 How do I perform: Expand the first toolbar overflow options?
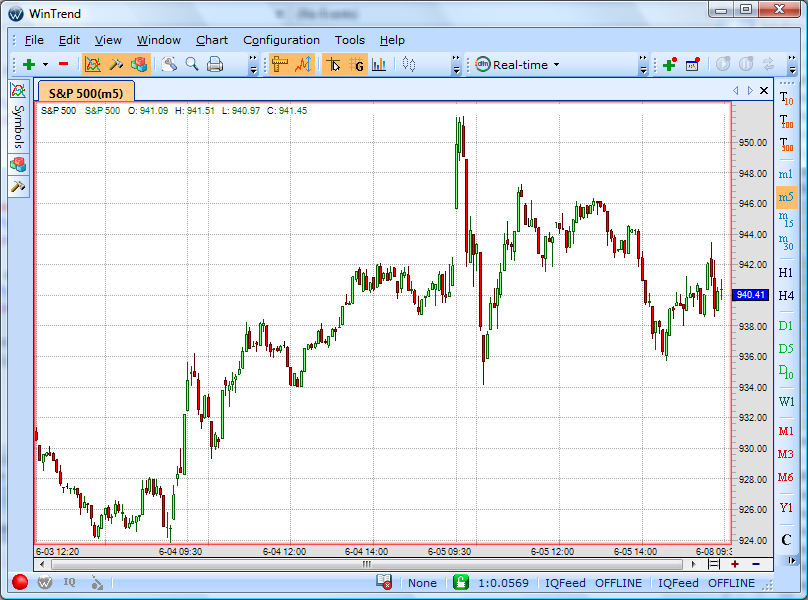(x=253, y=64)
